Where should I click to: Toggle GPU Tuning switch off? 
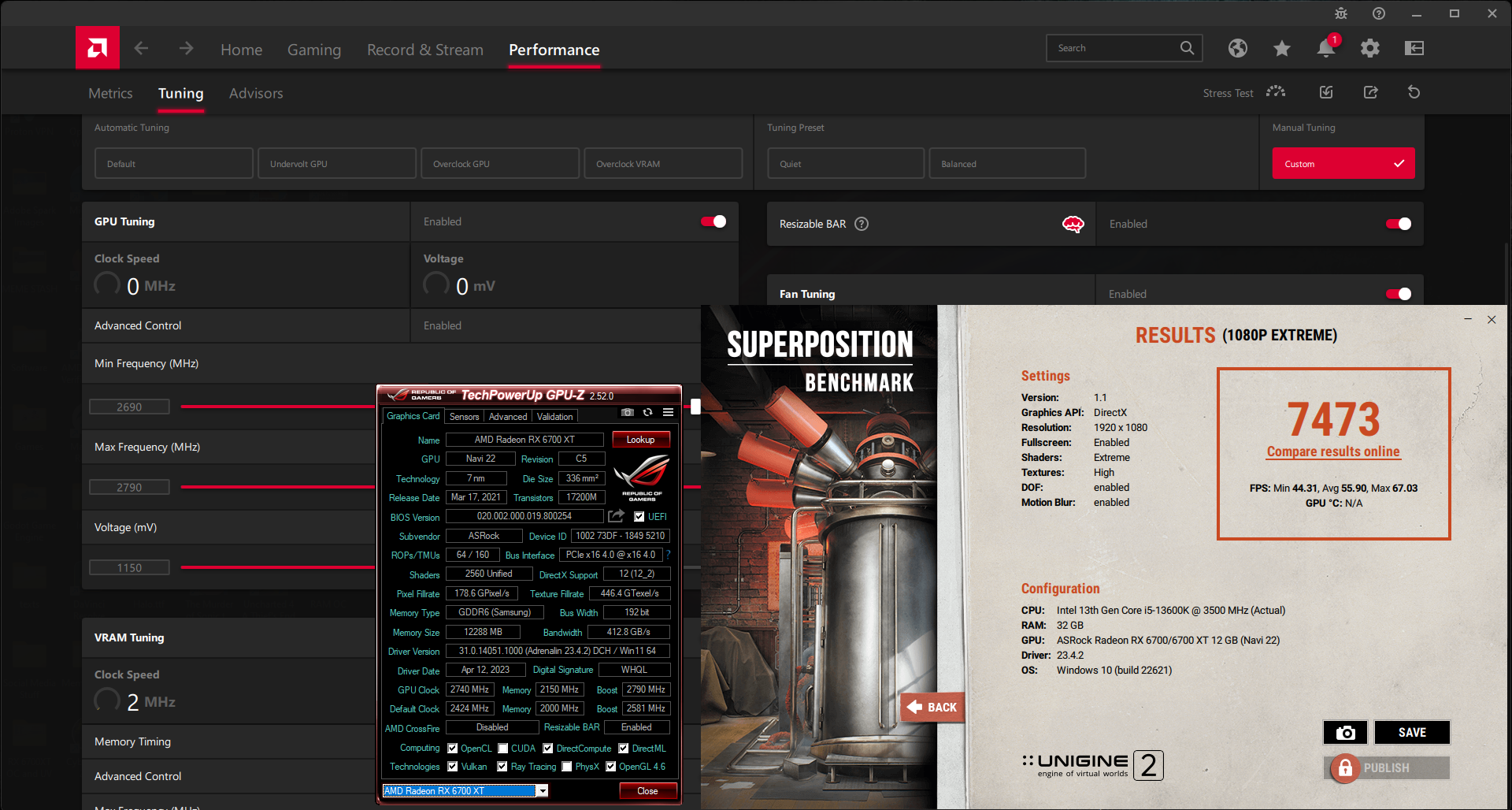click(713, 221)
